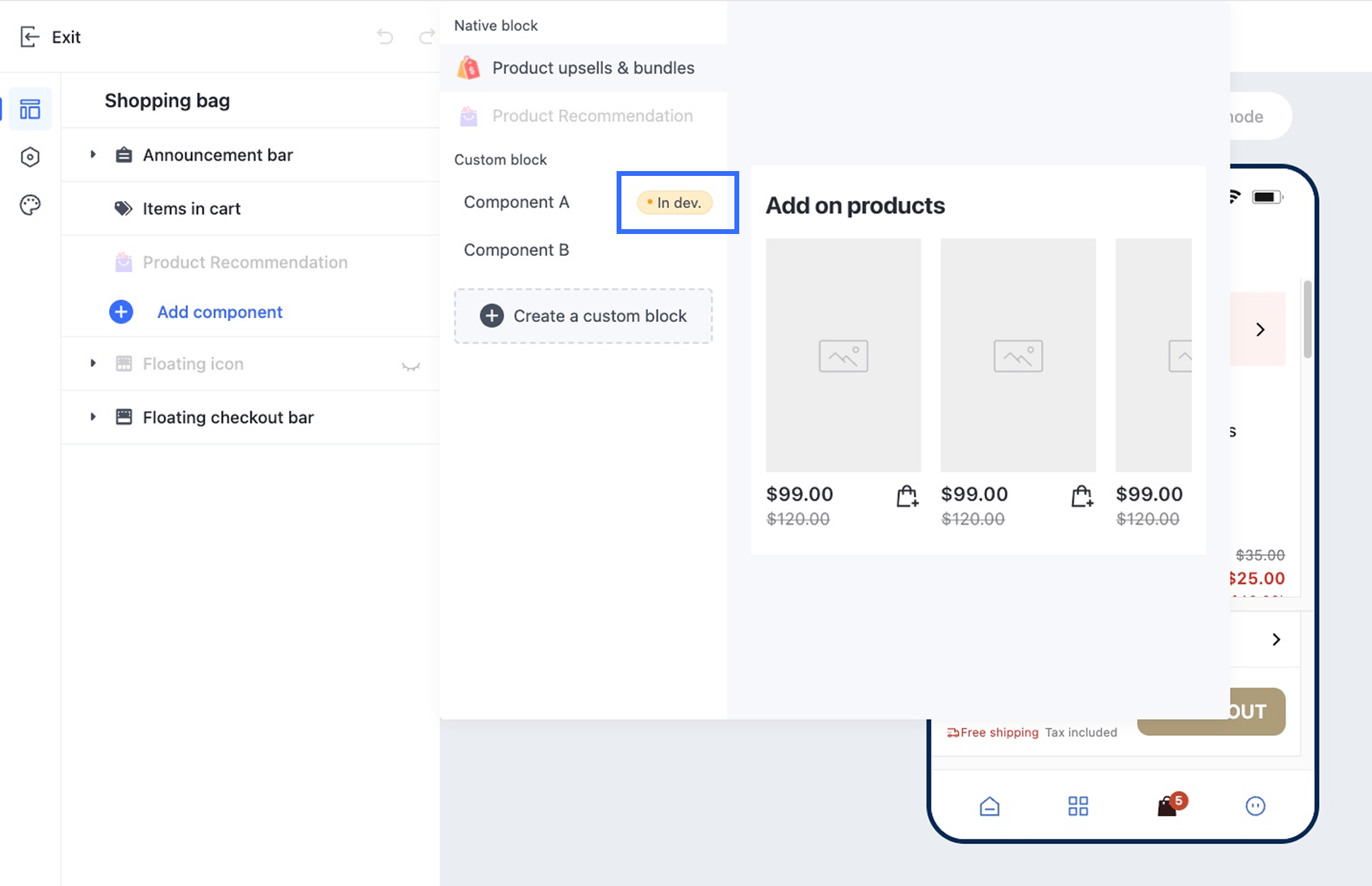1372x886 pixels.
Task: Open the theme palette icon
Action: click(30, 205)
